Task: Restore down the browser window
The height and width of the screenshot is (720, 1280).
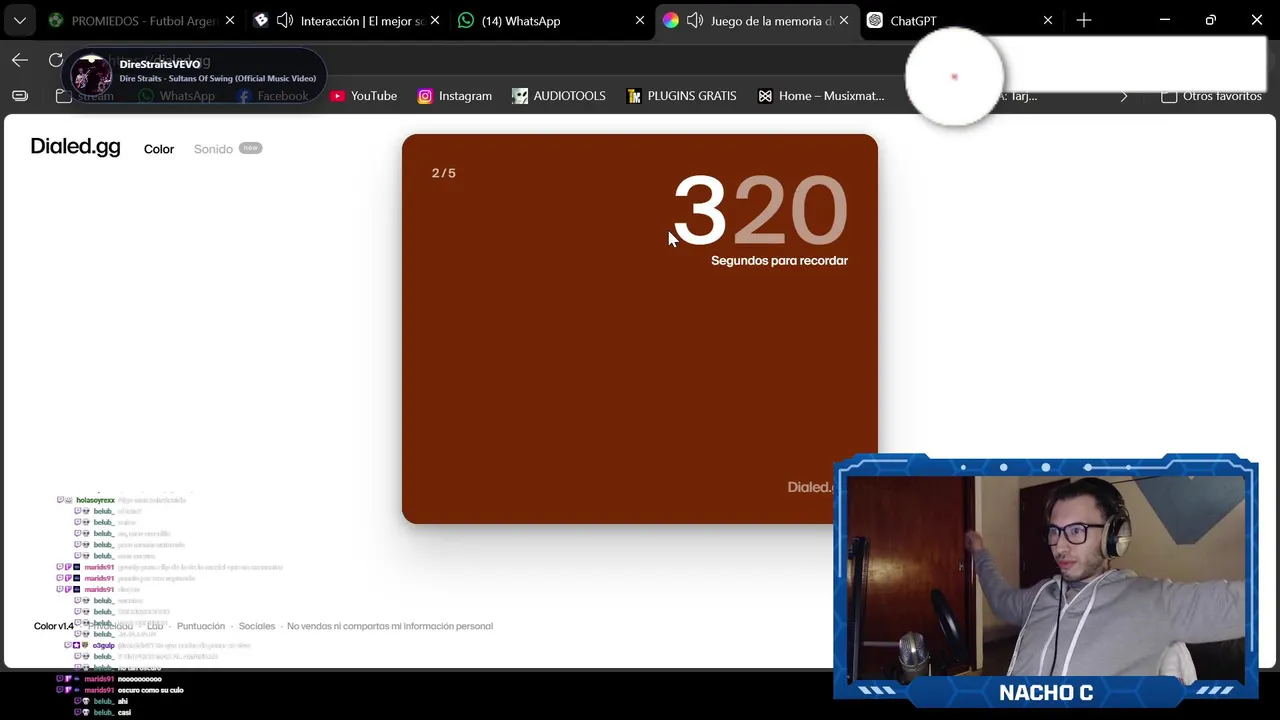Action: click(1211, 20)
